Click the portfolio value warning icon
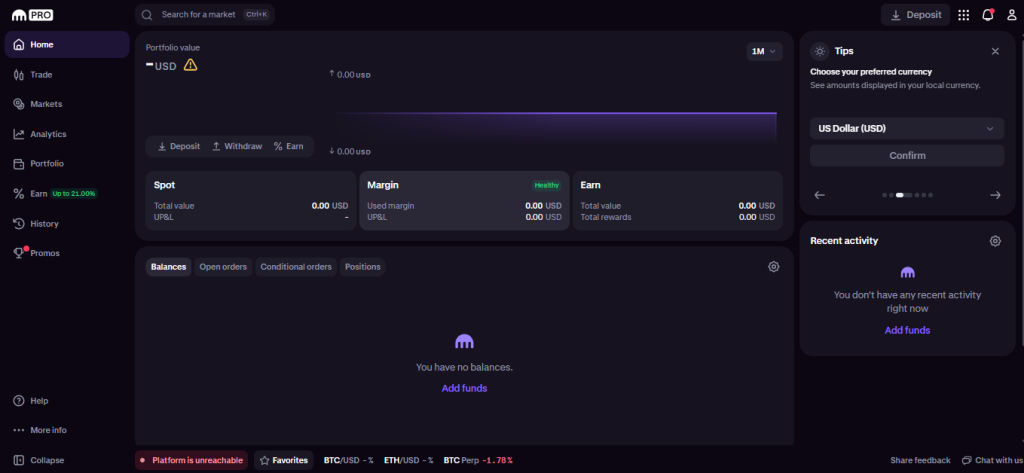The image size is (1024, 473). [x=190, y=65]
